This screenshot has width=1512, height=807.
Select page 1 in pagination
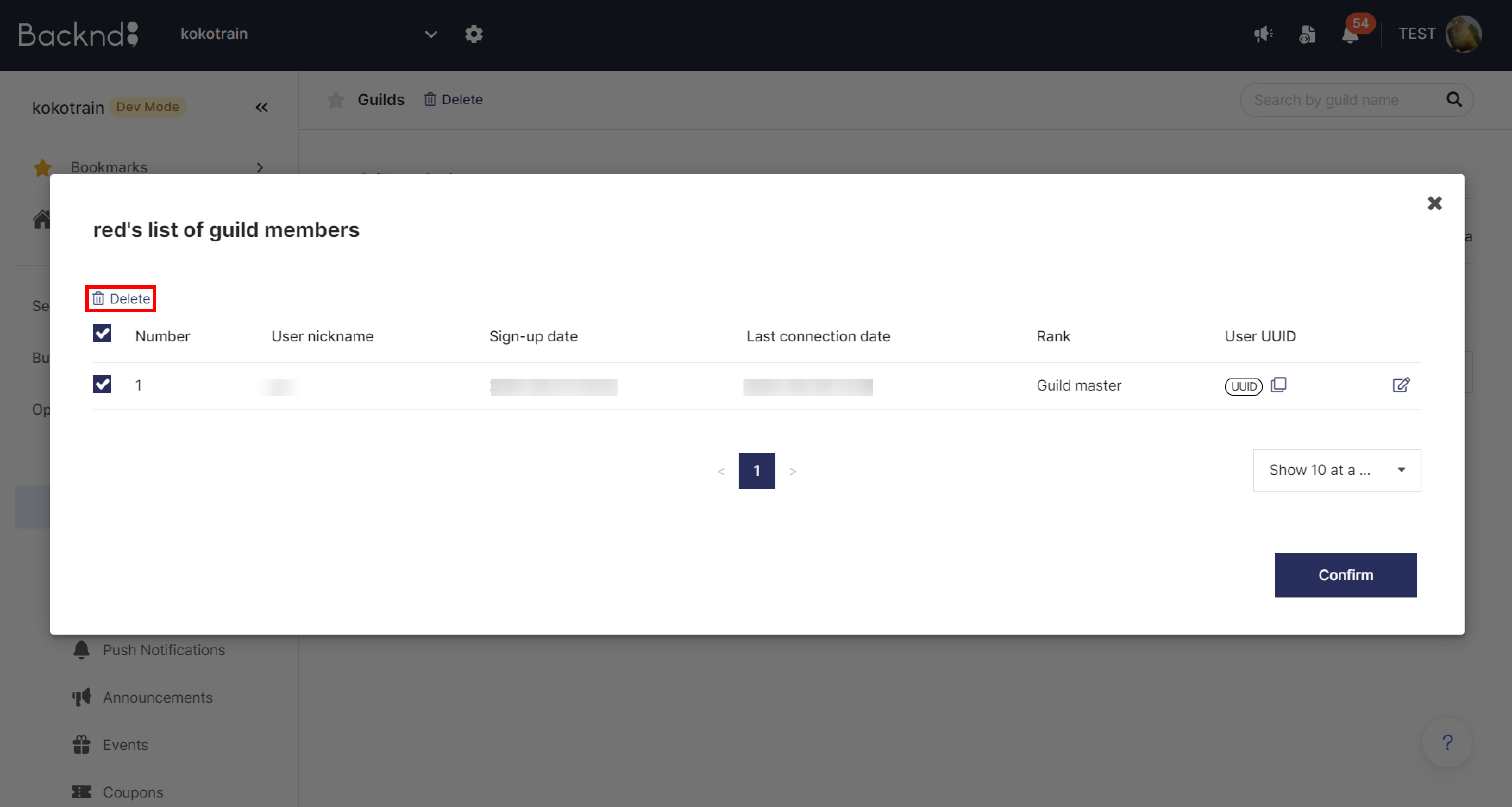[x=757, y=471]
